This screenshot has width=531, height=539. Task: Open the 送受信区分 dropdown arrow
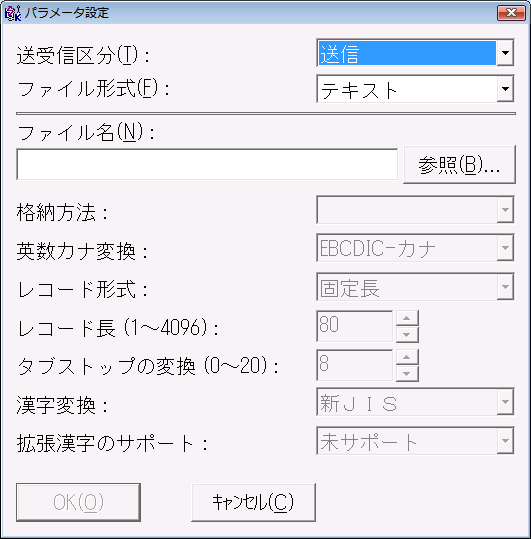505,53
